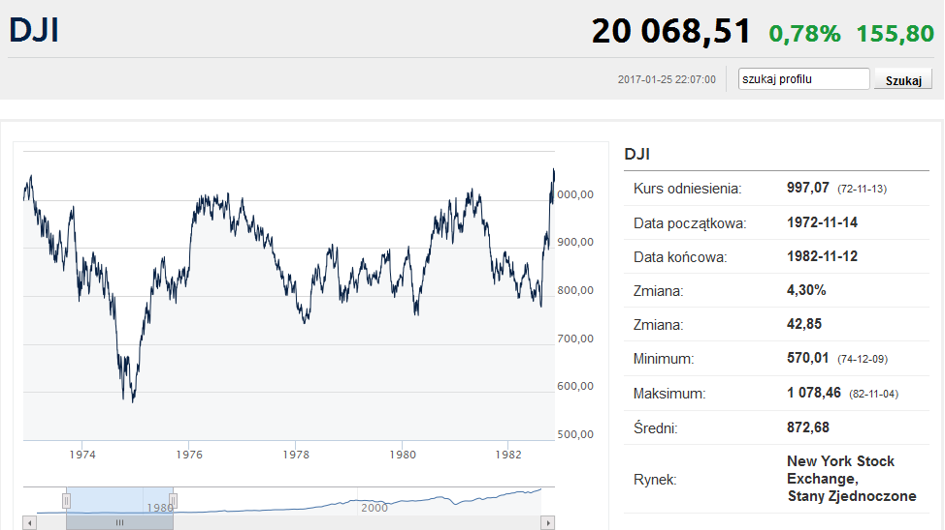The height and width of the screenshot is (530, 945).
Task: Click the DJI title heading
Action: pyautogui.click(x=34, y=30)
